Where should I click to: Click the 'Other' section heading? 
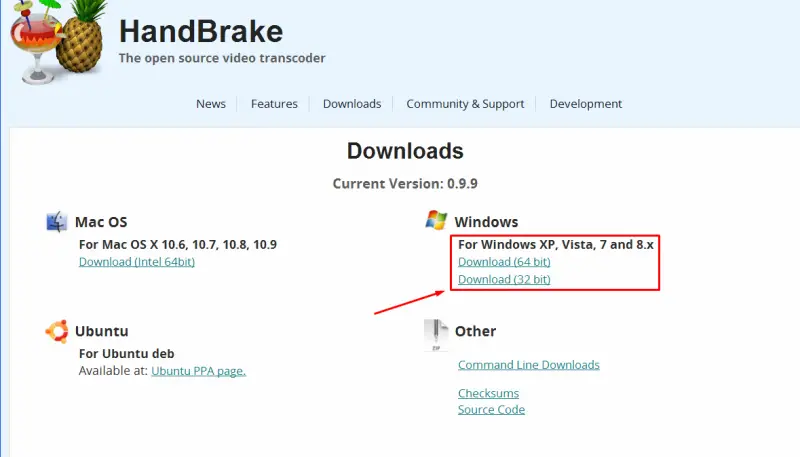point(476,331)
